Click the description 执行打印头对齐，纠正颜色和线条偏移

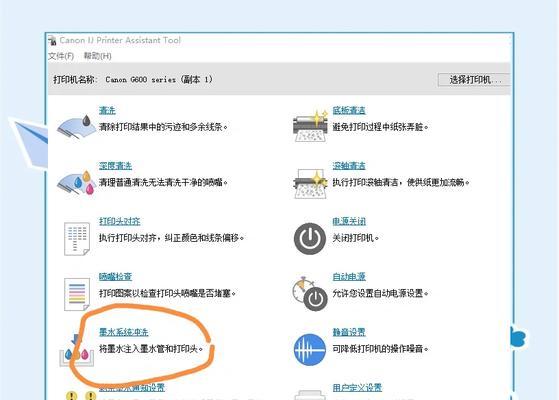(x=171, y=238)
